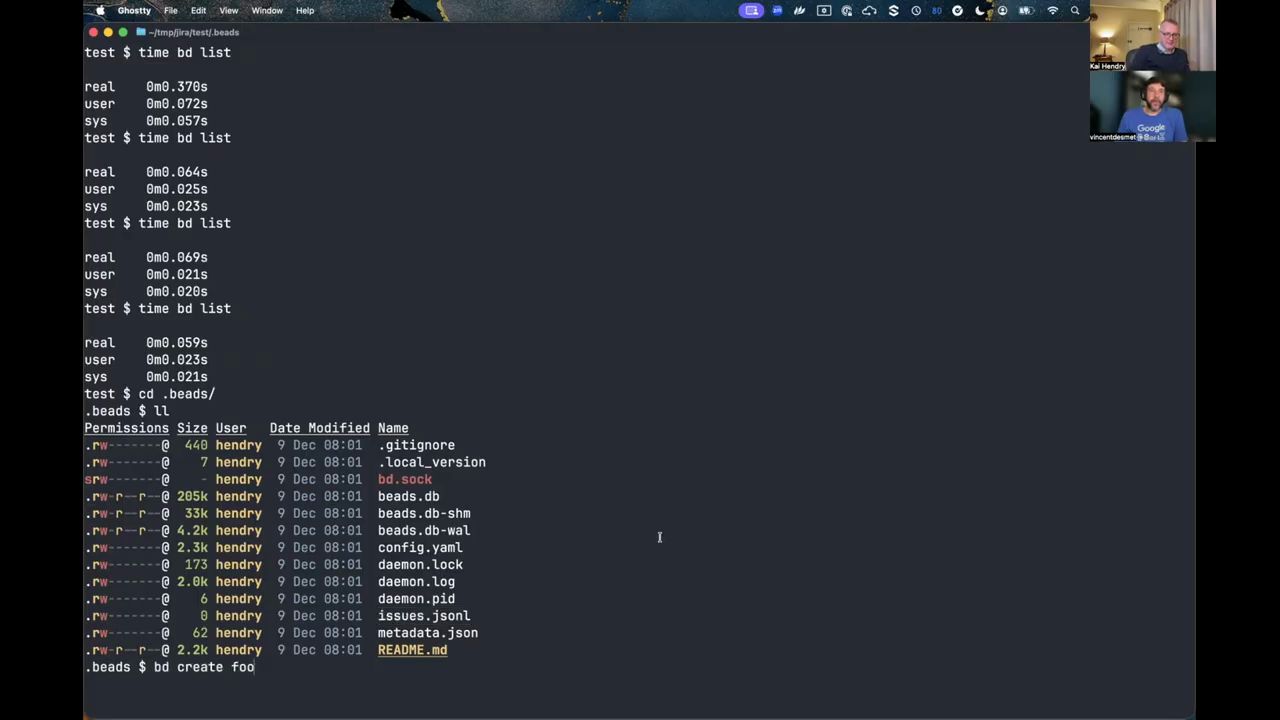
Task: Select Kai Hendry's video thumbnail
Action: tap(1152, 36)
